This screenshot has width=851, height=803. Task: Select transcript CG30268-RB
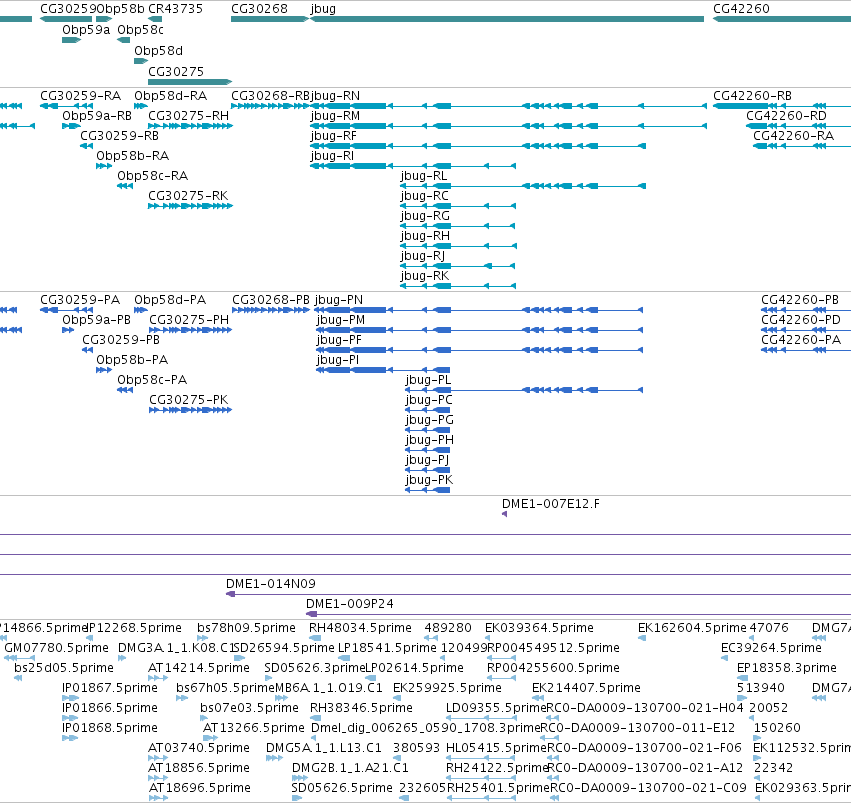click(270, 96)
